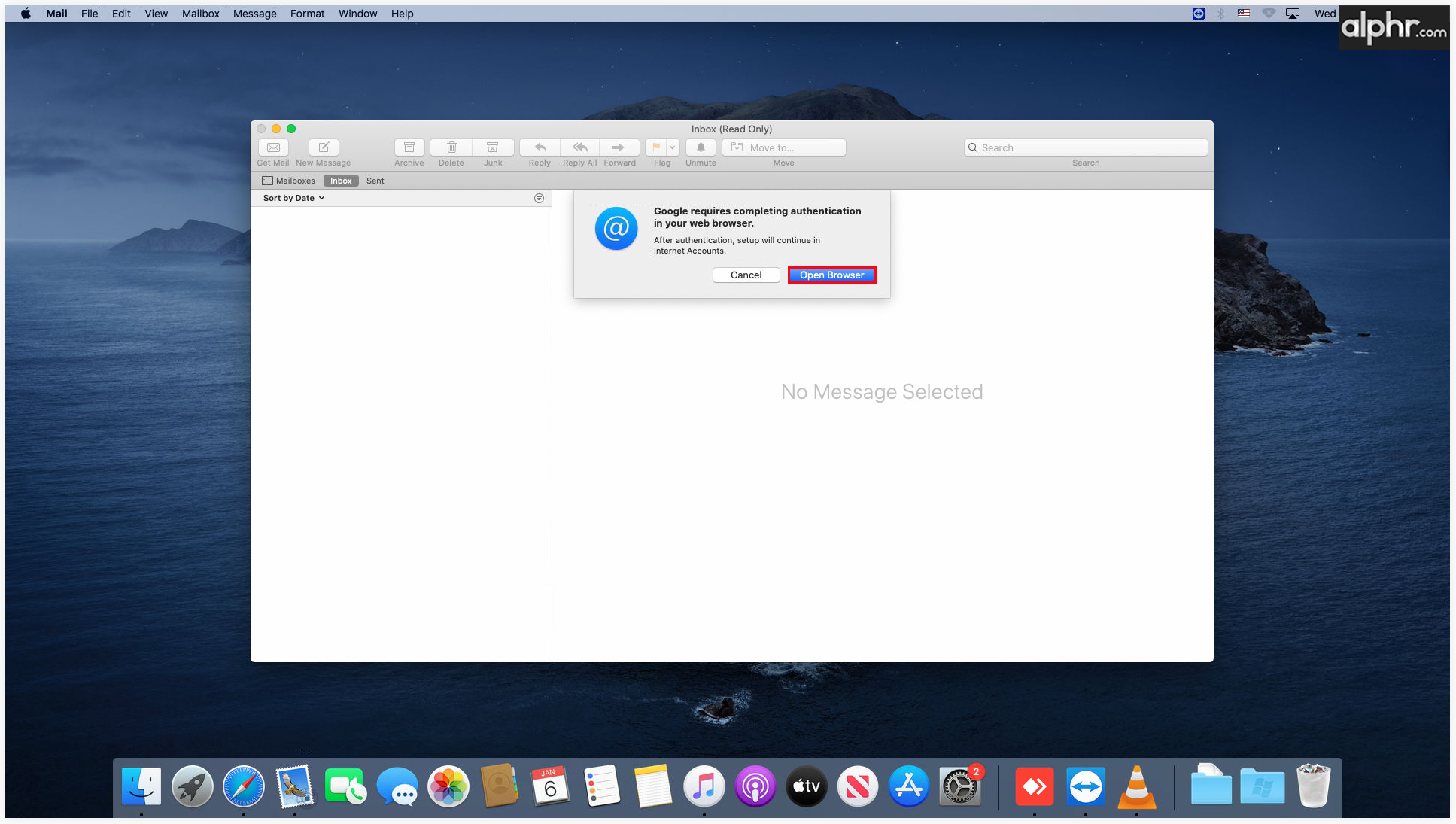Click the Get Mail envelope icon
The width and height of the screenshot is (1456, 824).
pyautogui.click(x=273, y=147)
